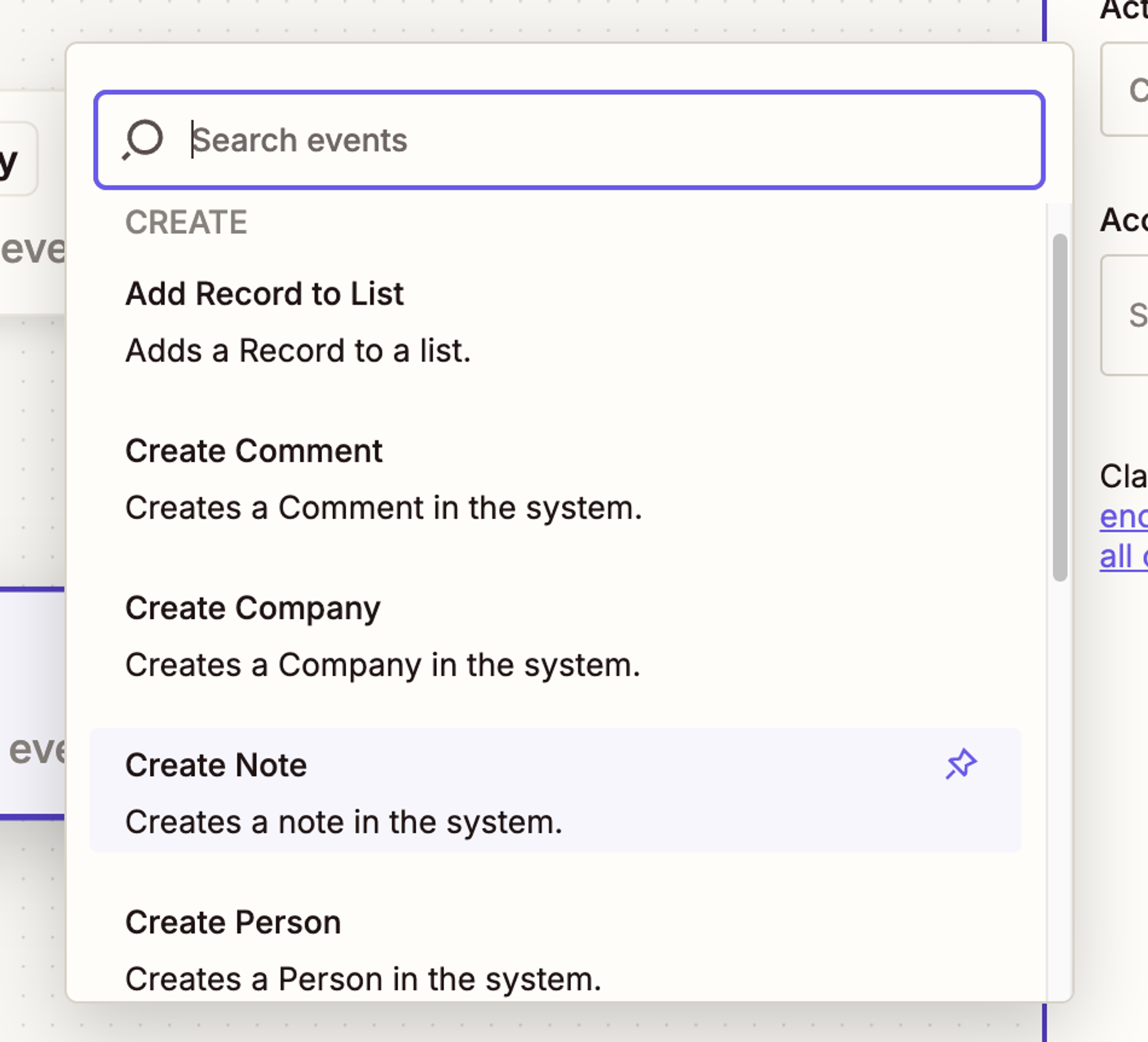This screenshot has width=1148, height=1042.
Task: Click 'Adds a Record to a list.' description
Action: 298,351
